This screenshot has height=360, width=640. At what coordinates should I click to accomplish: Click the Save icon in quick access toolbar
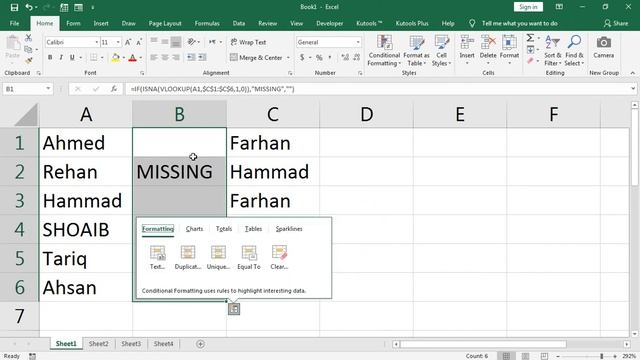14,7
